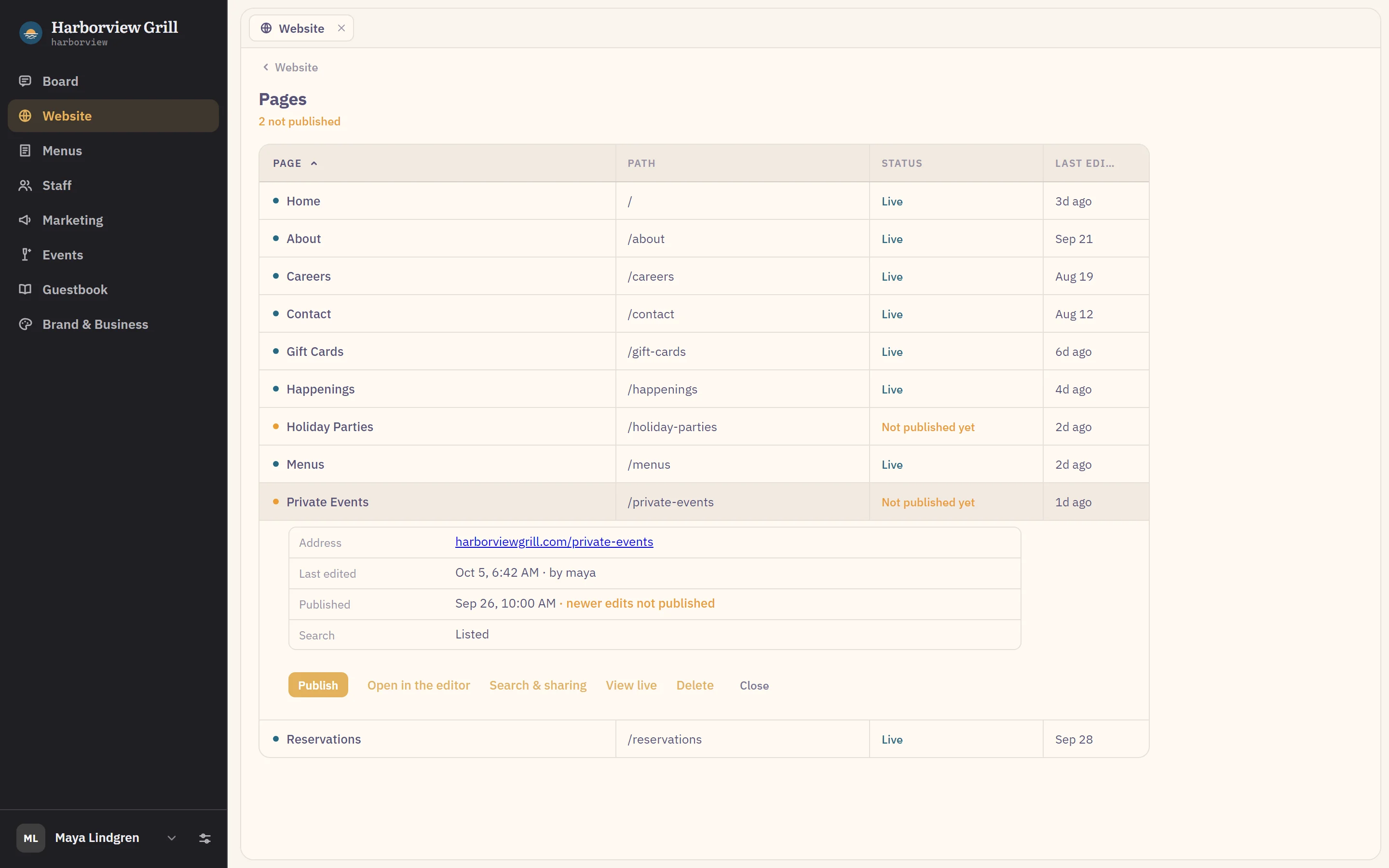Click View live link

coord(631,685)
